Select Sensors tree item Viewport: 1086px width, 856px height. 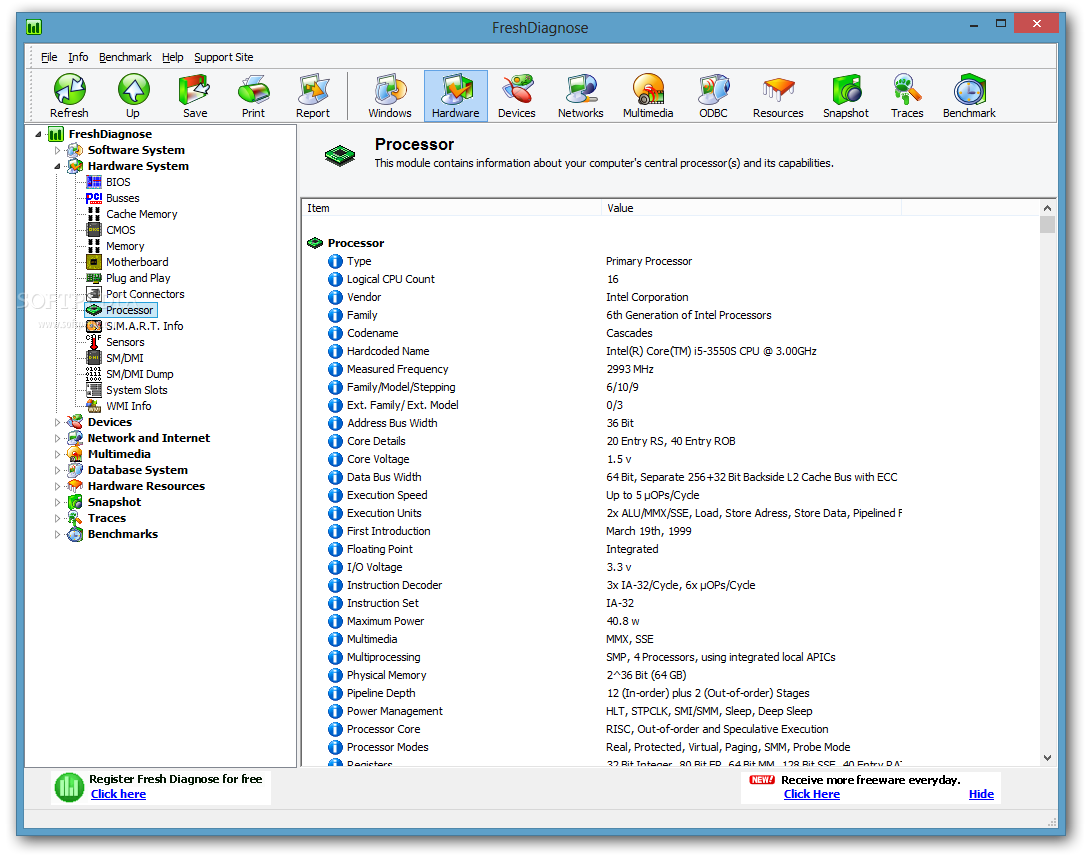pos(125,342)
